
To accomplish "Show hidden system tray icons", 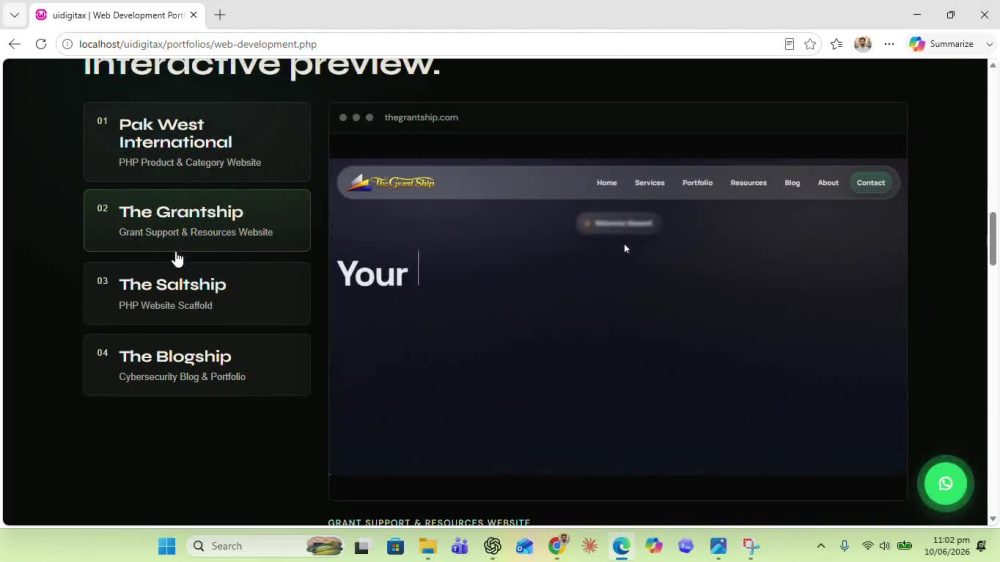I will pyautogui.click(x=821, y=546).
